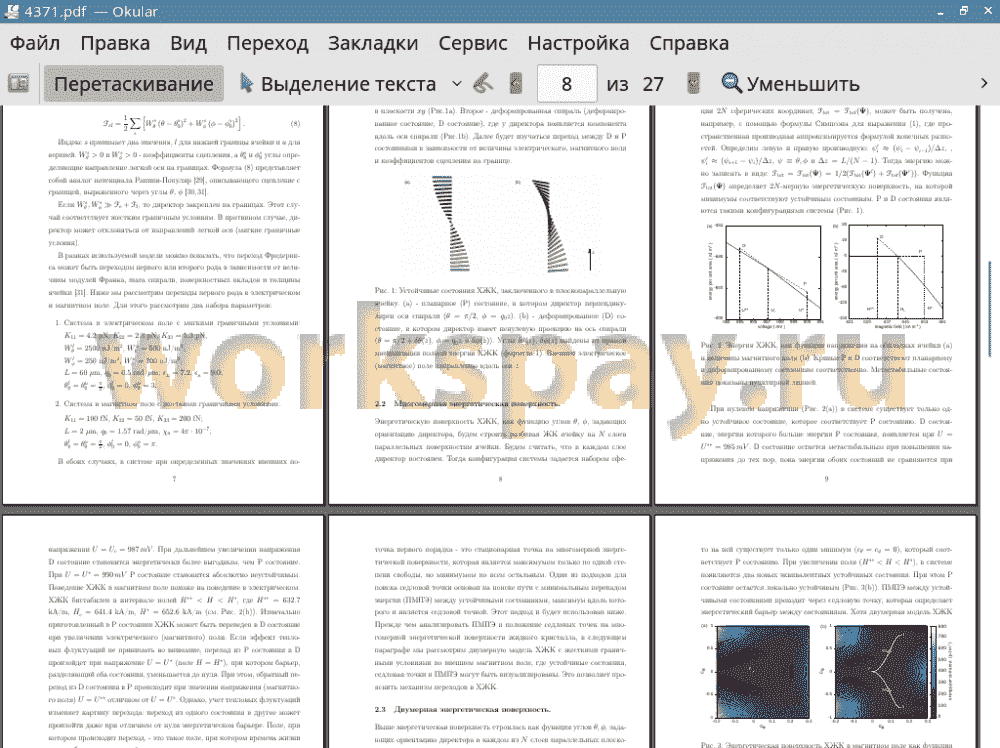Image resolution: width=1000 pixels, height=748 pixels.
Task: Click the left energy graph in figure 2
Action: (764, 275)
